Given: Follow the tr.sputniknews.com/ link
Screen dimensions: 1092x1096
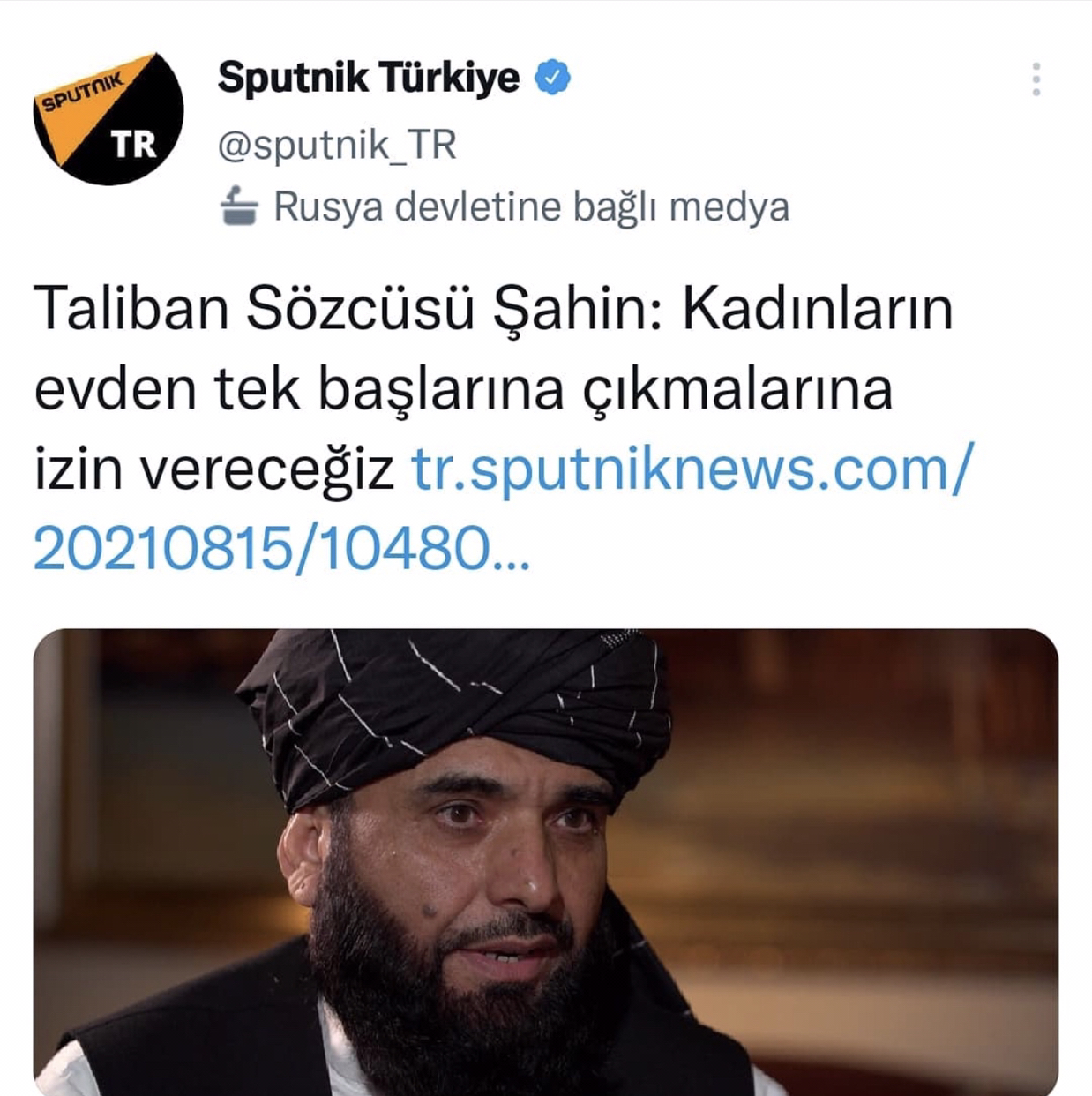Looking at the screenshot, I should click(692, 469).
